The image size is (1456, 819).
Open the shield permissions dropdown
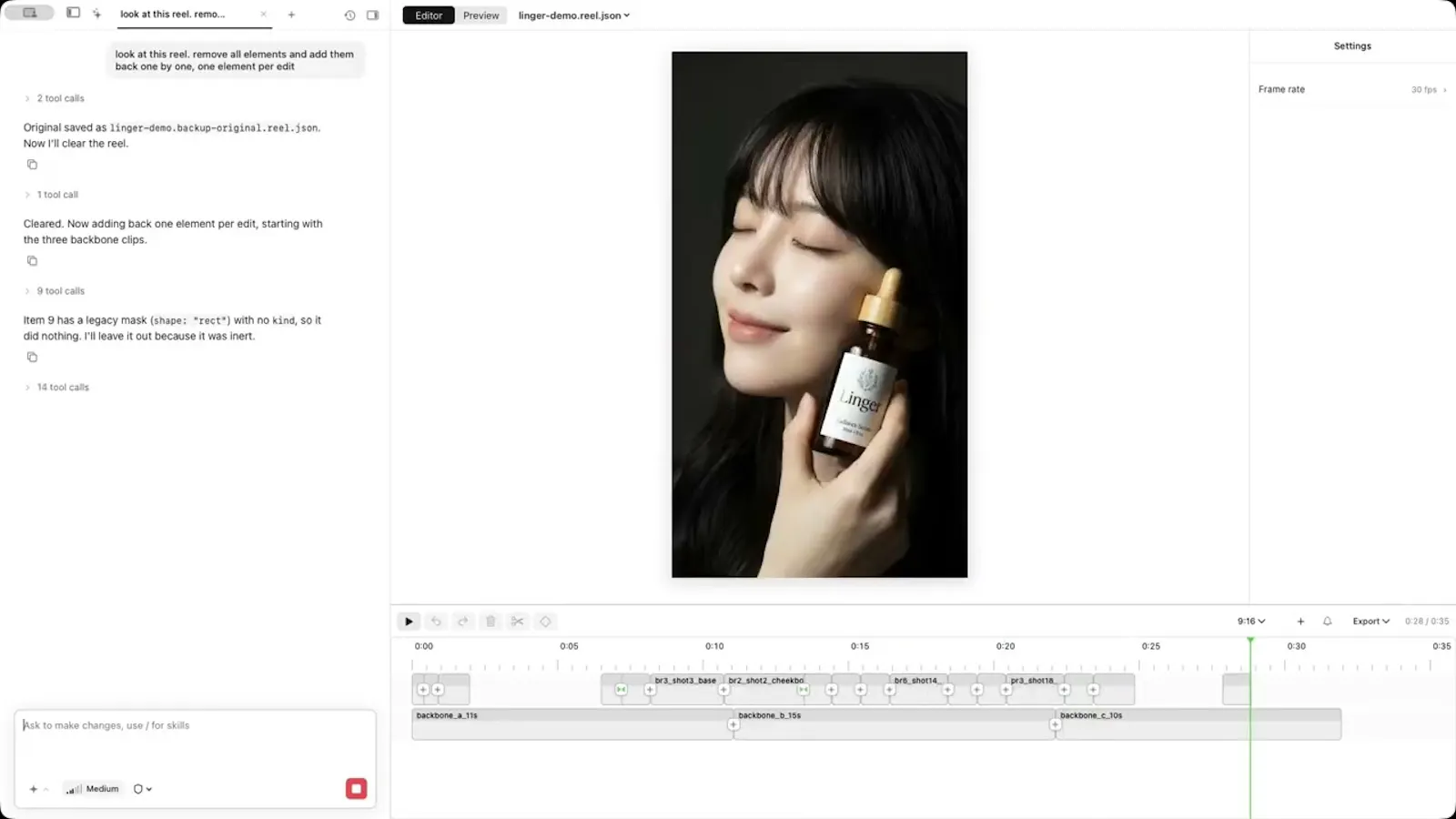143,789
